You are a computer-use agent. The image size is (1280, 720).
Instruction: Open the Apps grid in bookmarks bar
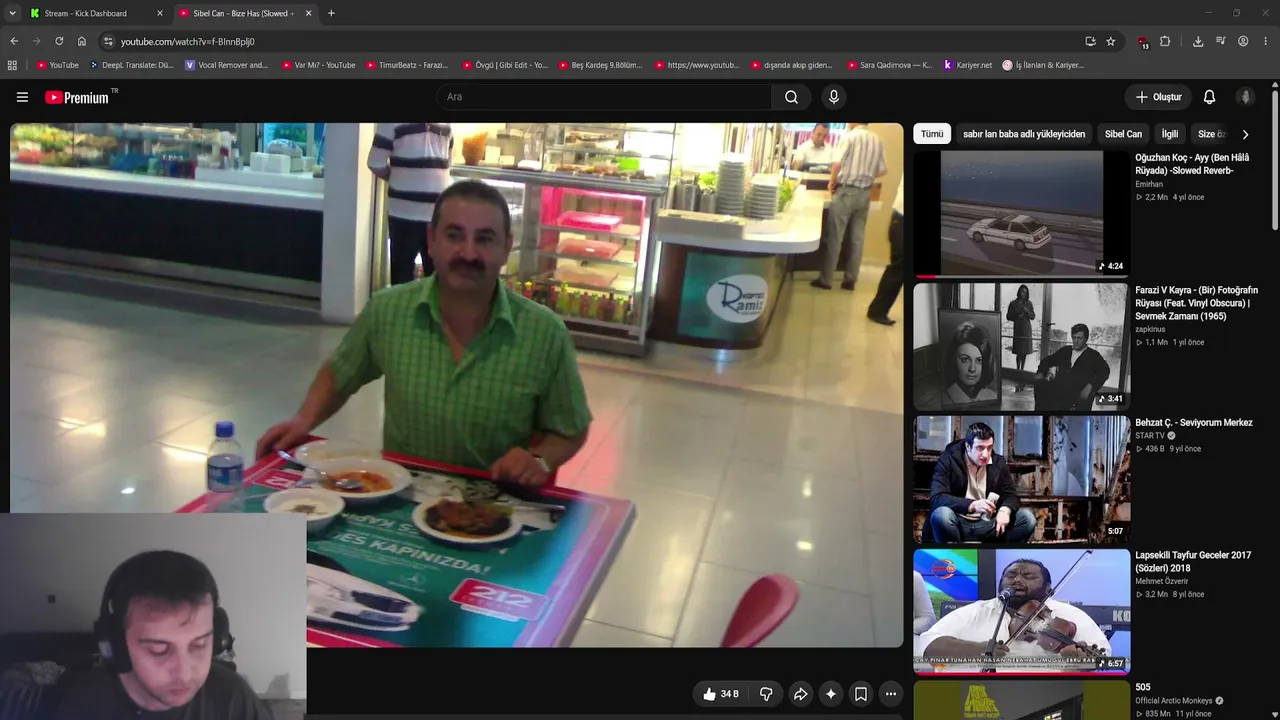(12, 65)
